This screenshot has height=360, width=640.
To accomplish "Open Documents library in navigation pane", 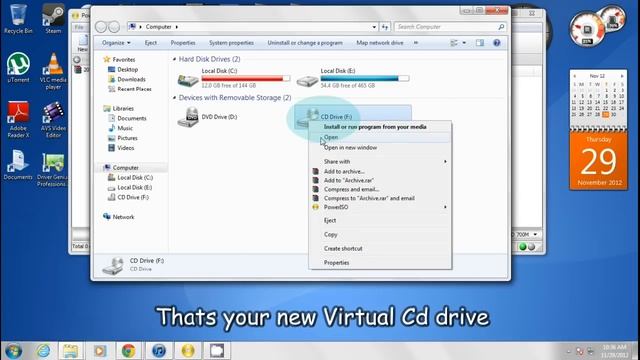I will click(x=131, y=118).
